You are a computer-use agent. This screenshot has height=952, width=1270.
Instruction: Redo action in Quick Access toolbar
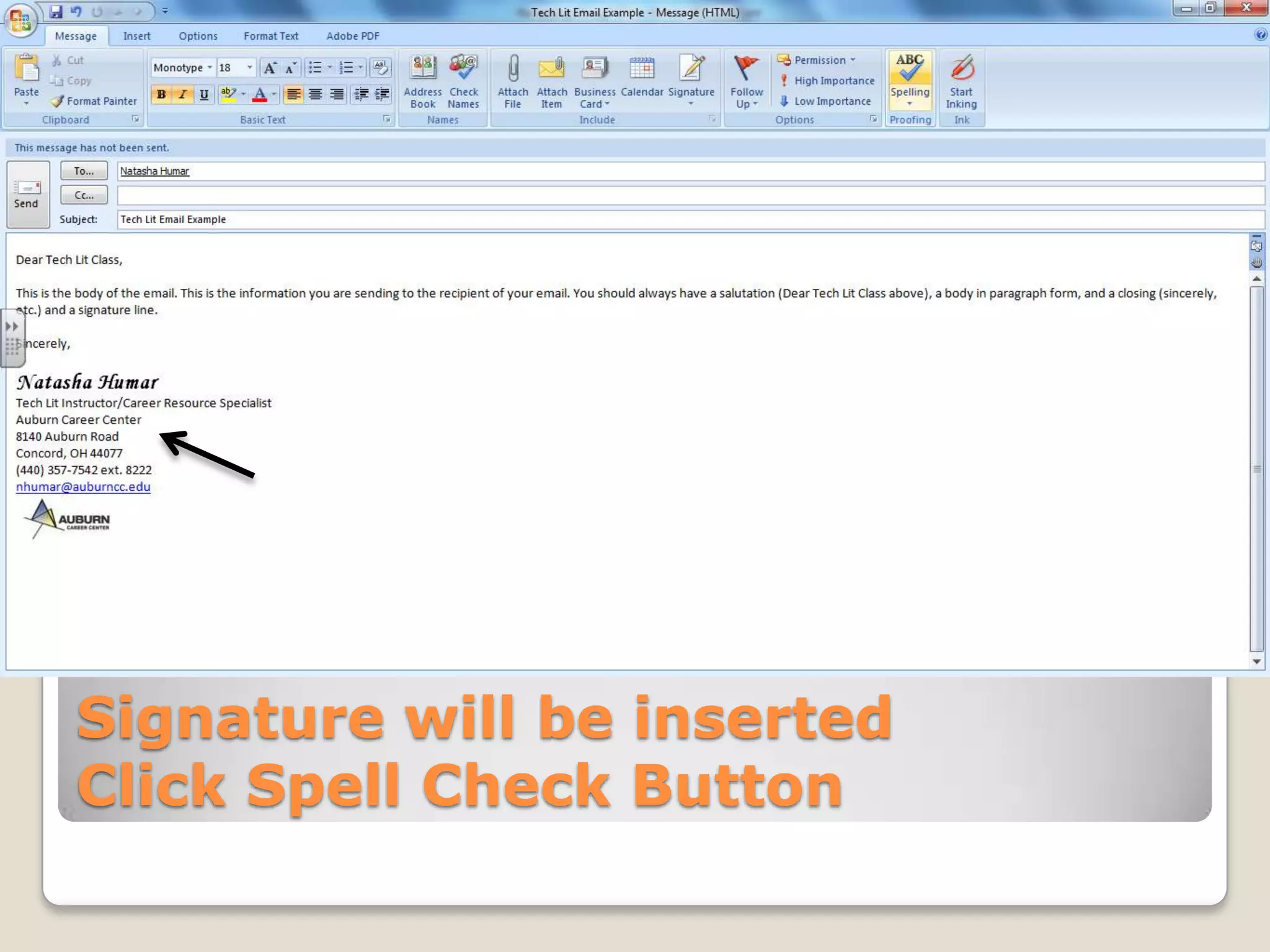[97, 11]
